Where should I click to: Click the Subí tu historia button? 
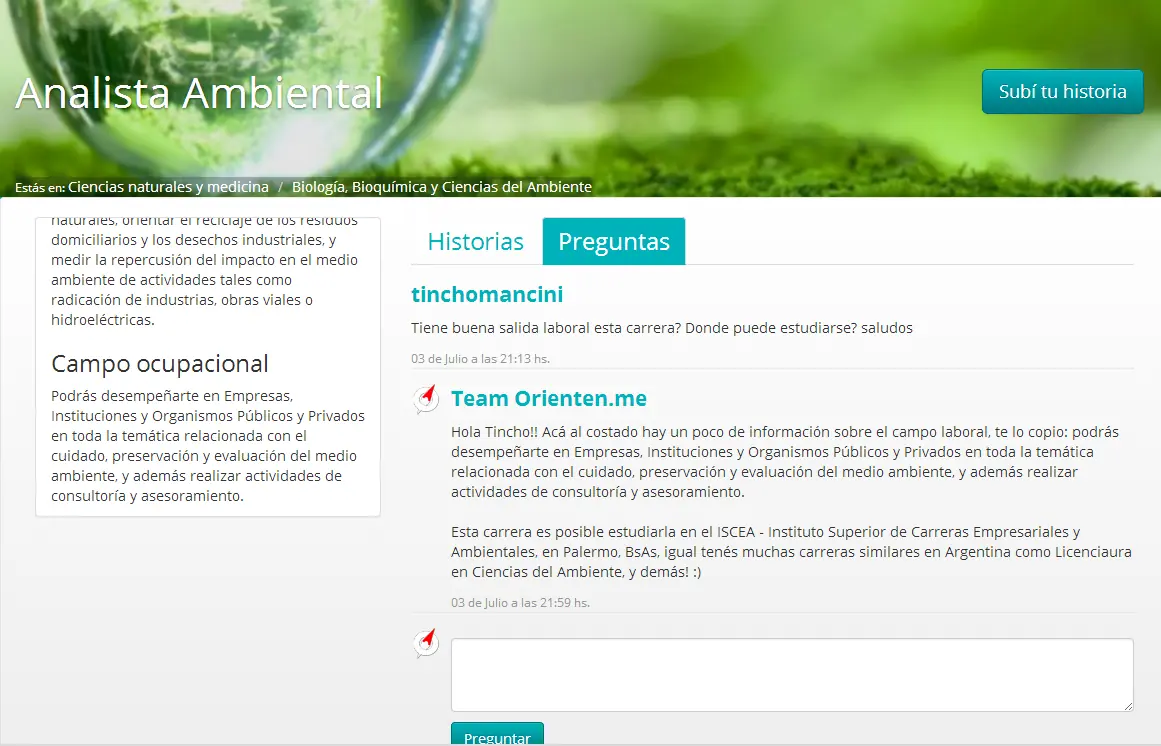pos(1062,91)
